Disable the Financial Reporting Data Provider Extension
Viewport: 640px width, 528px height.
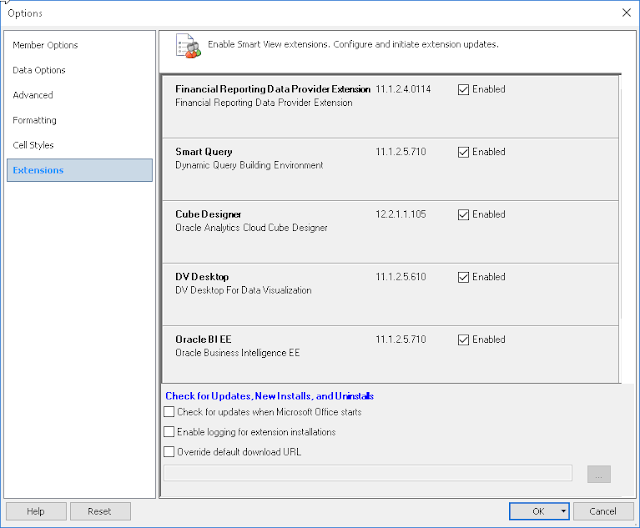click(x=463, y=89)
